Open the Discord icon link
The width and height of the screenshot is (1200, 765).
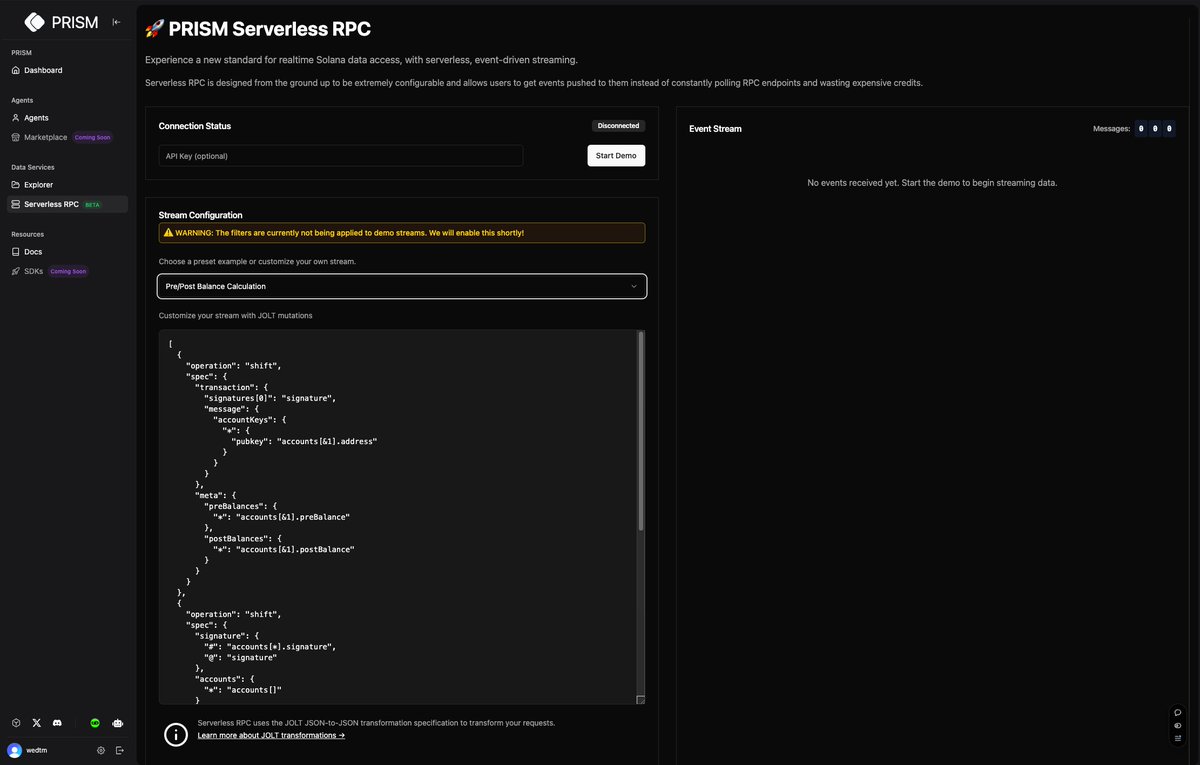58,722
